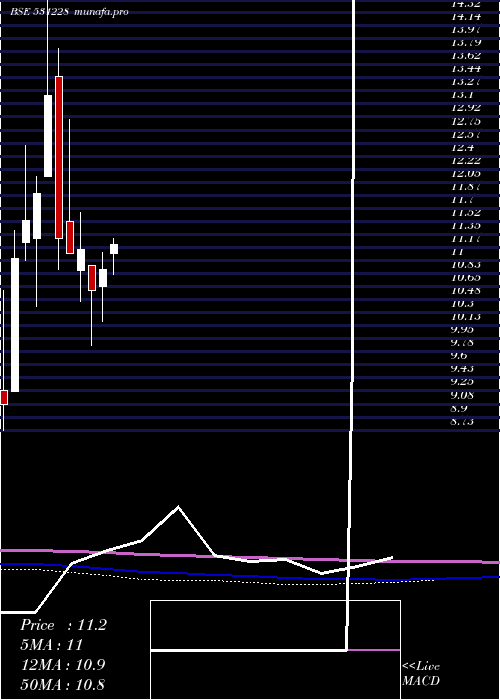Screen dimensions: 500x700
Task: Select the tallest red candlestick body
Action: 59,157
